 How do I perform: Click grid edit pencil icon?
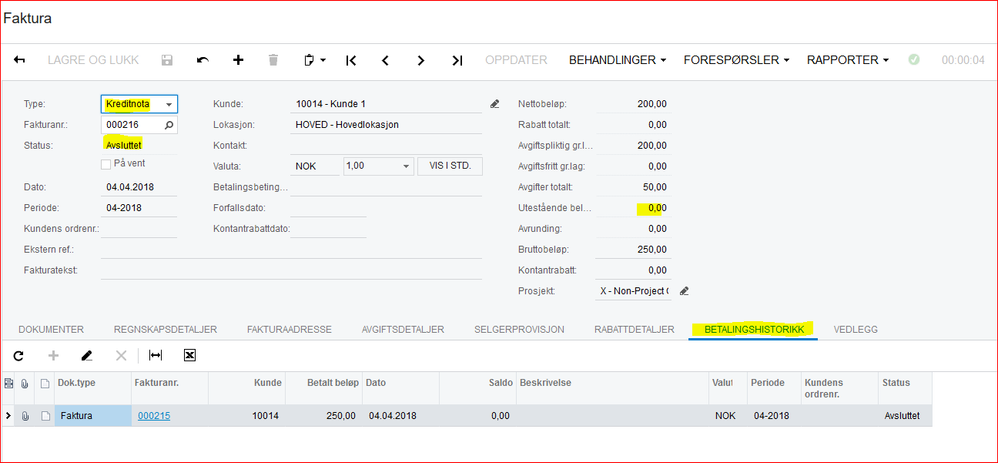click(87, 355)
